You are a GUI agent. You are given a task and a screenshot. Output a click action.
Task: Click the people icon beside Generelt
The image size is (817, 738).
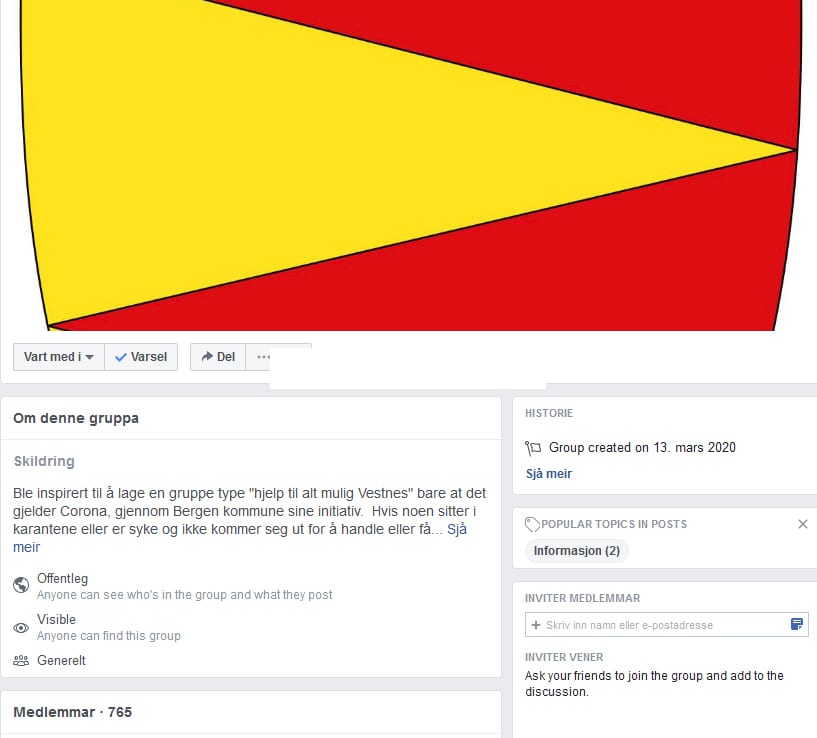pyautogui.click(x=21, y=661)
